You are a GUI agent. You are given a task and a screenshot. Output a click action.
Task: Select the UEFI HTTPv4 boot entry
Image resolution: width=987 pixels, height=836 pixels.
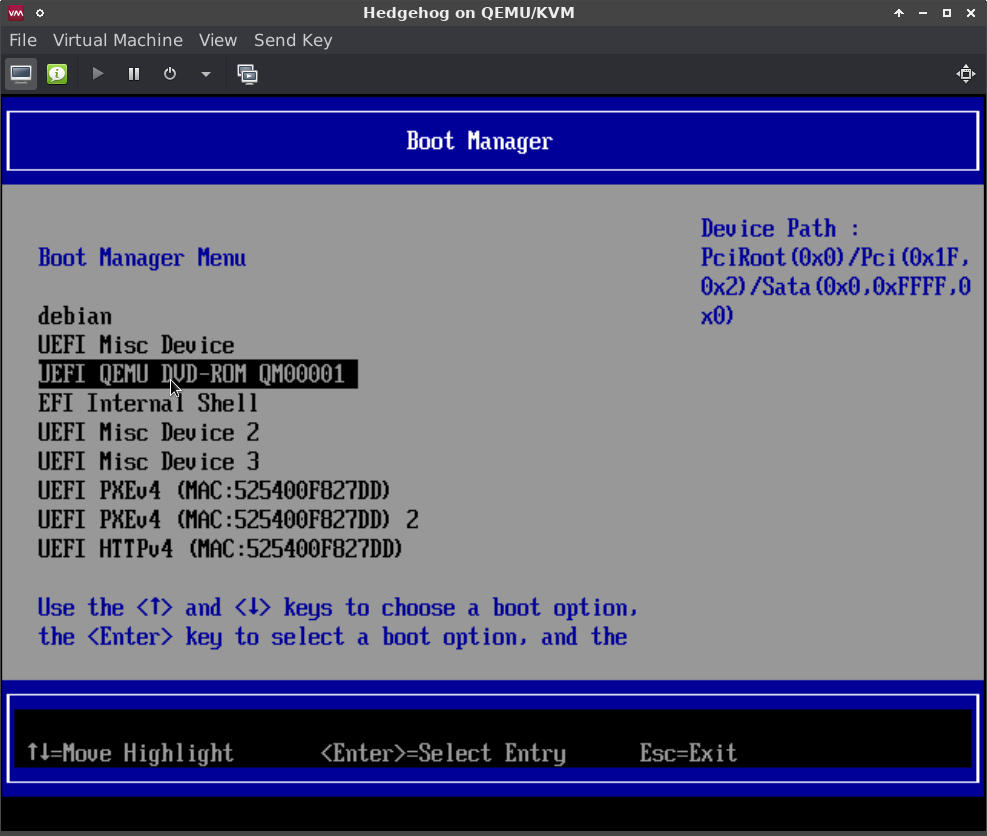(220, 549)
